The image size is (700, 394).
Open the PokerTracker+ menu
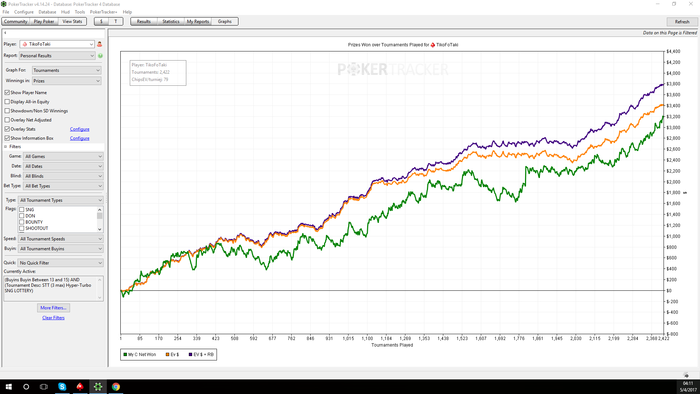pyautogui.click(x=104, y=12)
